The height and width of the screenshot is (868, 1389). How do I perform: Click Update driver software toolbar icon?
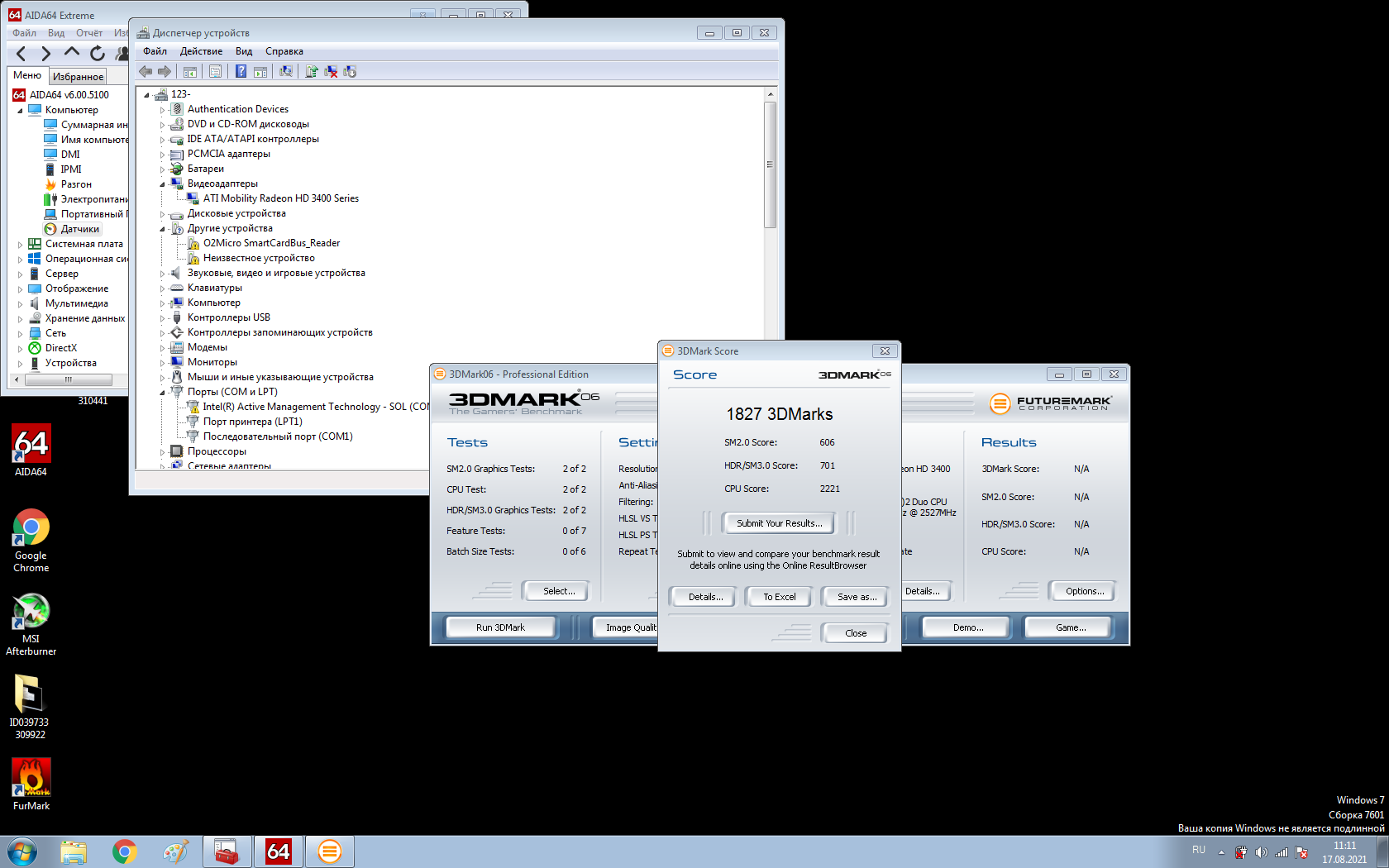point(312,72)
